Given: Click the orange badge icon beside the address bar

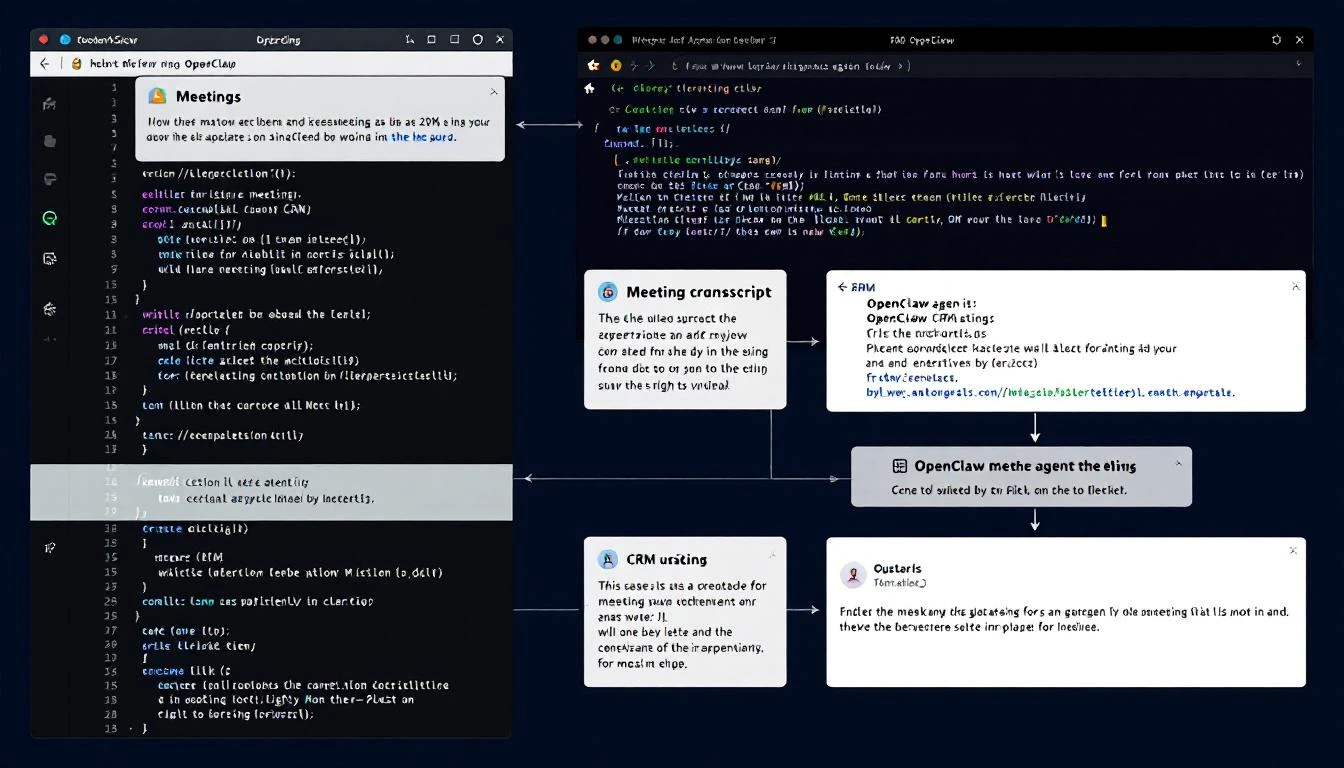Looking at the screenshot, I should click(616, 66).
